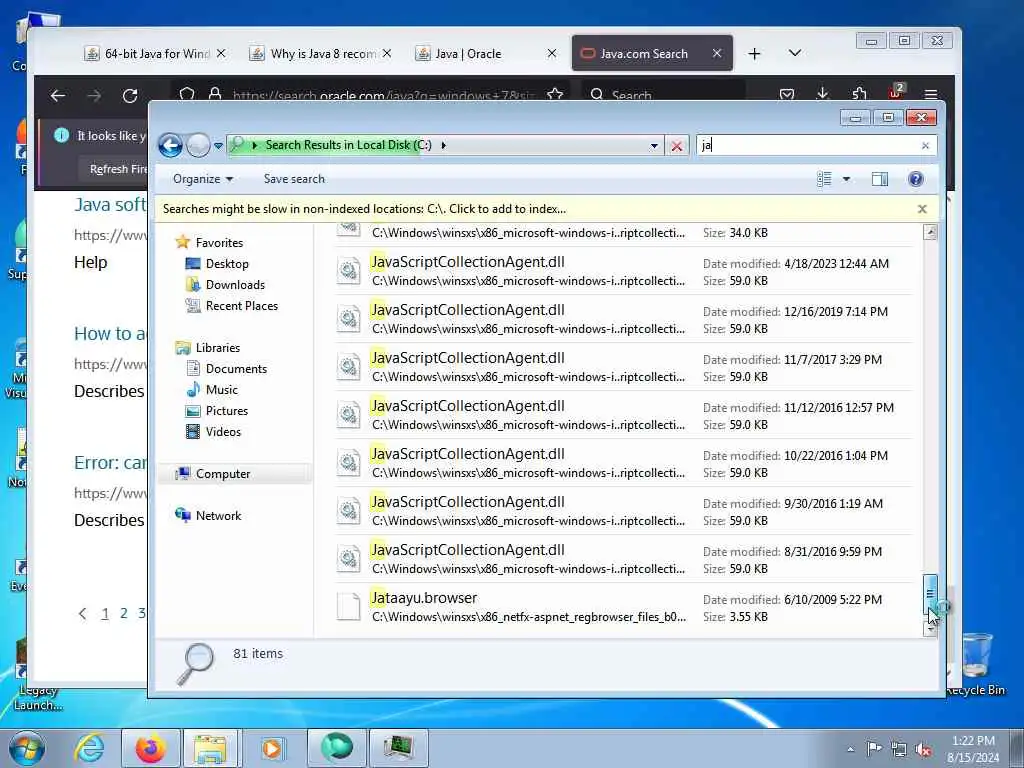1024x768 pixels.
Task: Click the scrollbar up arrow in results
Action: (930, 232)
